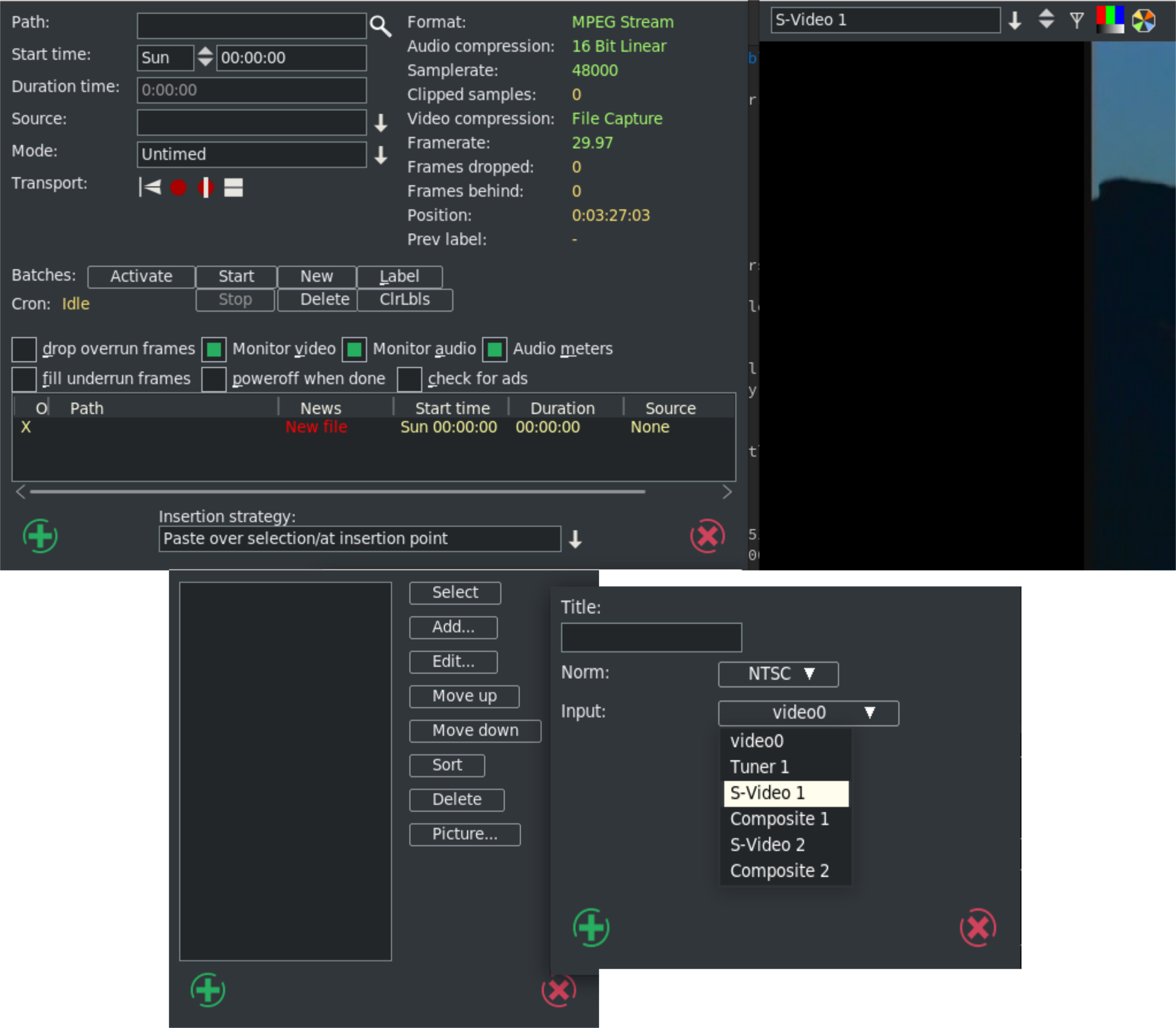Click the Title text field
This screenshot has width=1176, height=1028.
tap(651, 637)
